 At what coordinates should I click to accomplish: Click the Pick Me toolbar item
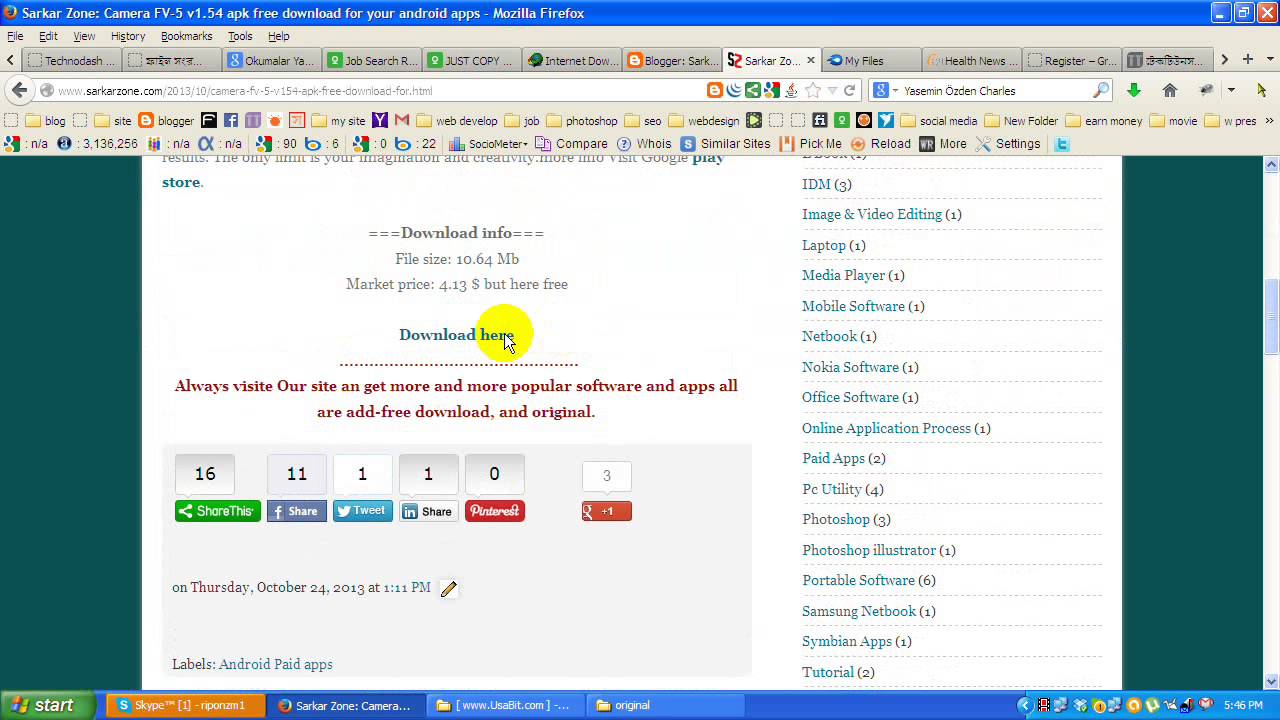tap(811, 143)
